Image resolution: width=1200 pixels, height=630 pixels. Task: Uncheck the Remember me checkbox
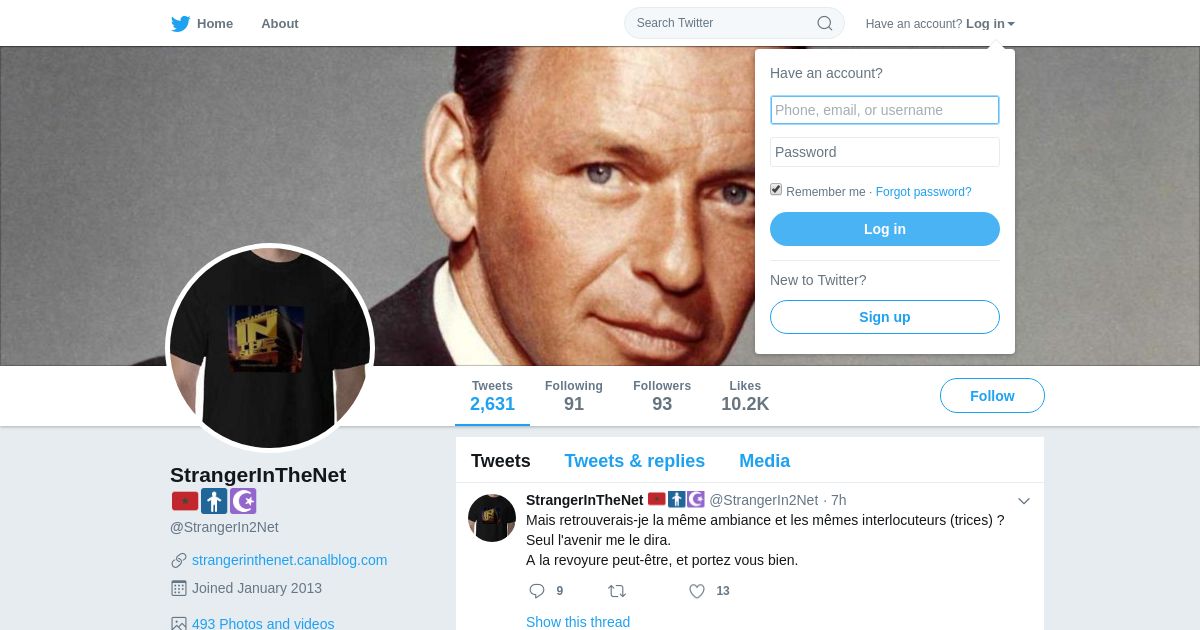(x=776, y=189)
